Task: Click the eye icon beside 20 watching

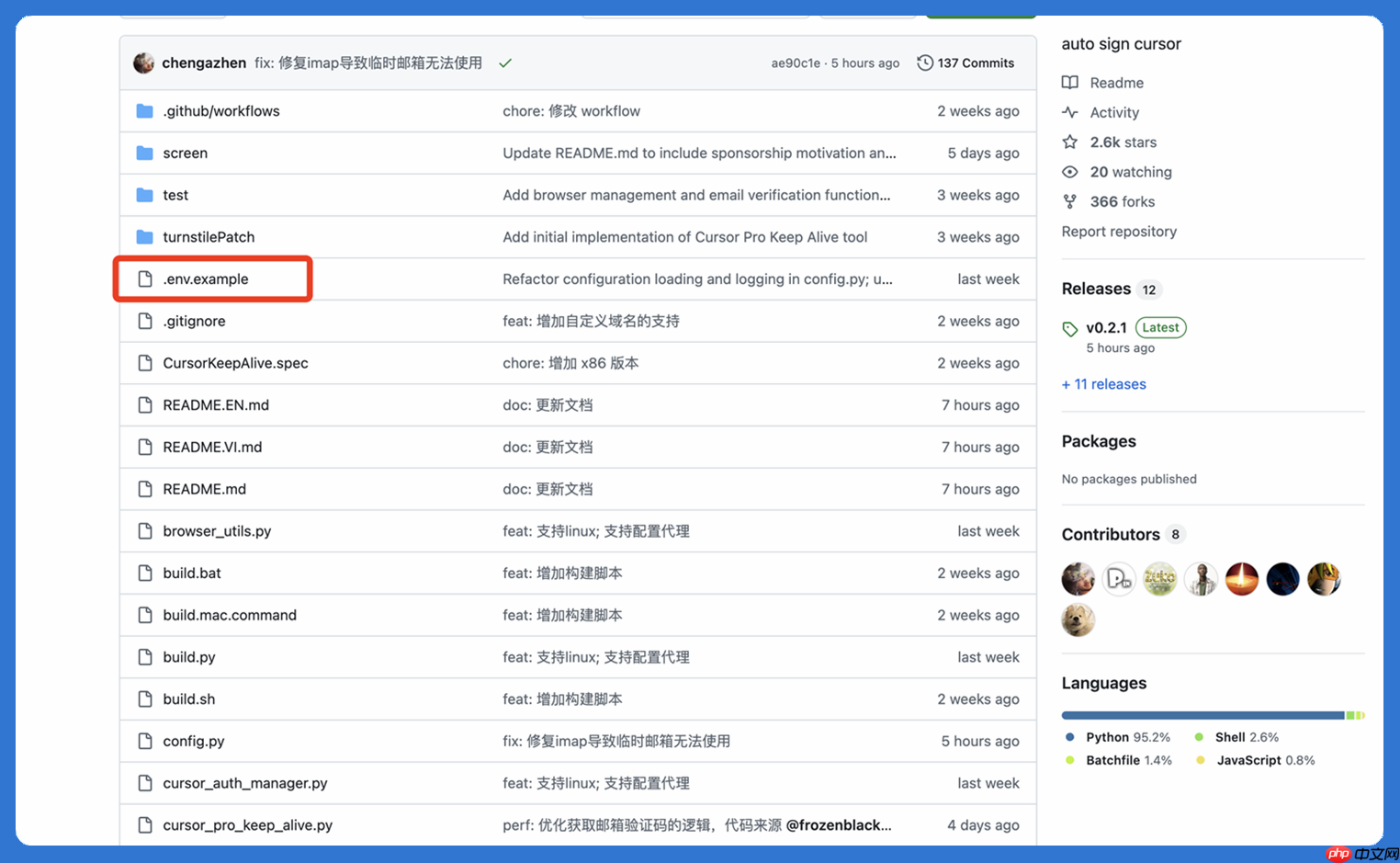Action: click(x=1070, y=172)
